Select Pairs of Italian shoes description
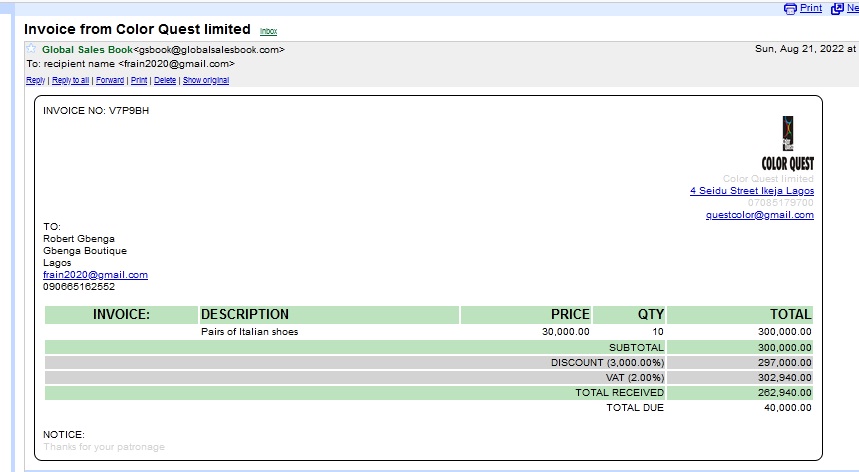Viewport: 859px width, 472px height. pos(250,332)
